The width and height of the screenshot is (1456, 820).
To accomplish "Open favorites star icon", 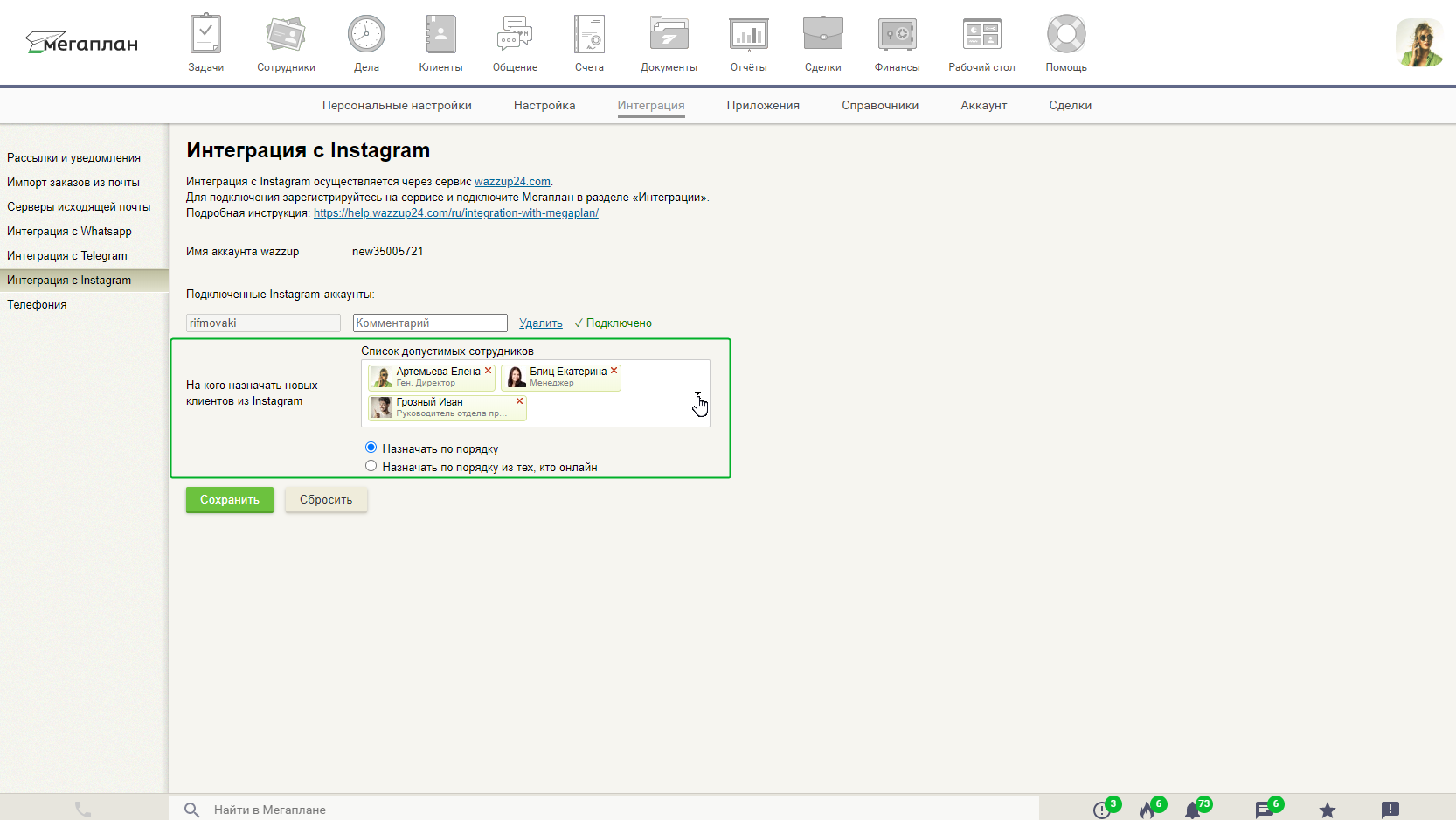I will [x=1328, y=810].
